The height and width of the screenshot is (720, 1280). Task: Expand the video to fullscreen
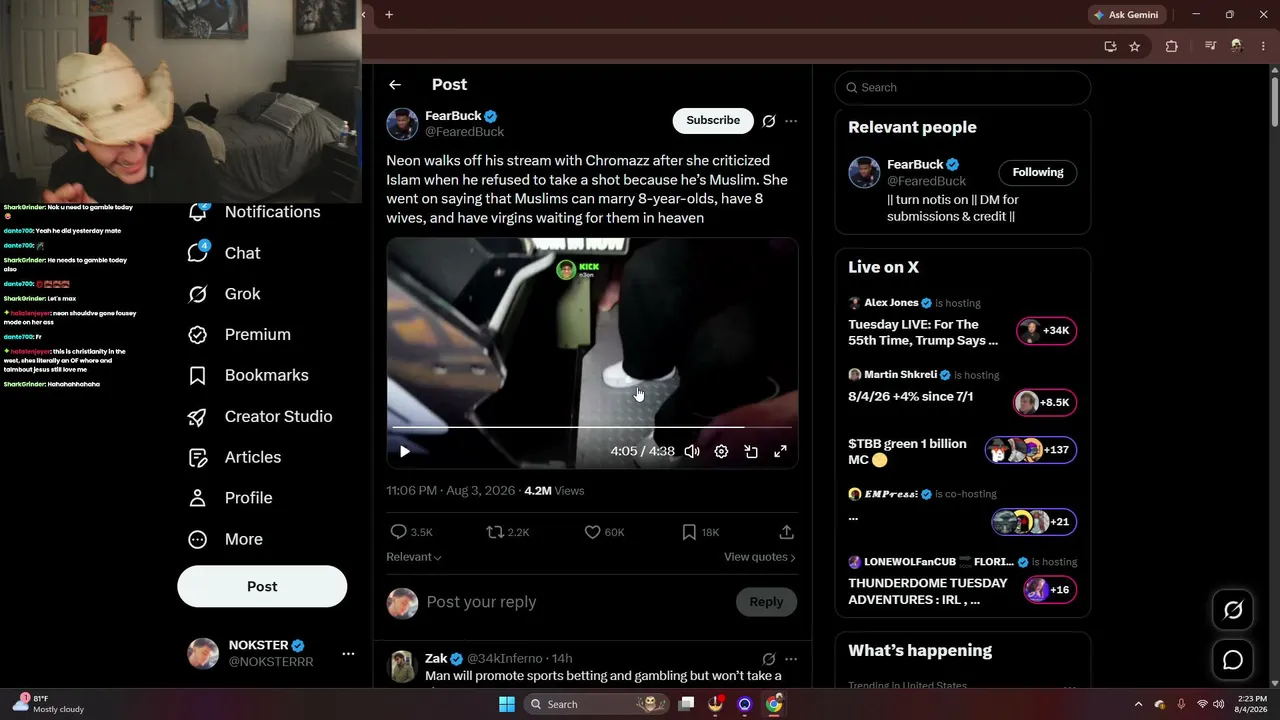(x=780, y=452)
